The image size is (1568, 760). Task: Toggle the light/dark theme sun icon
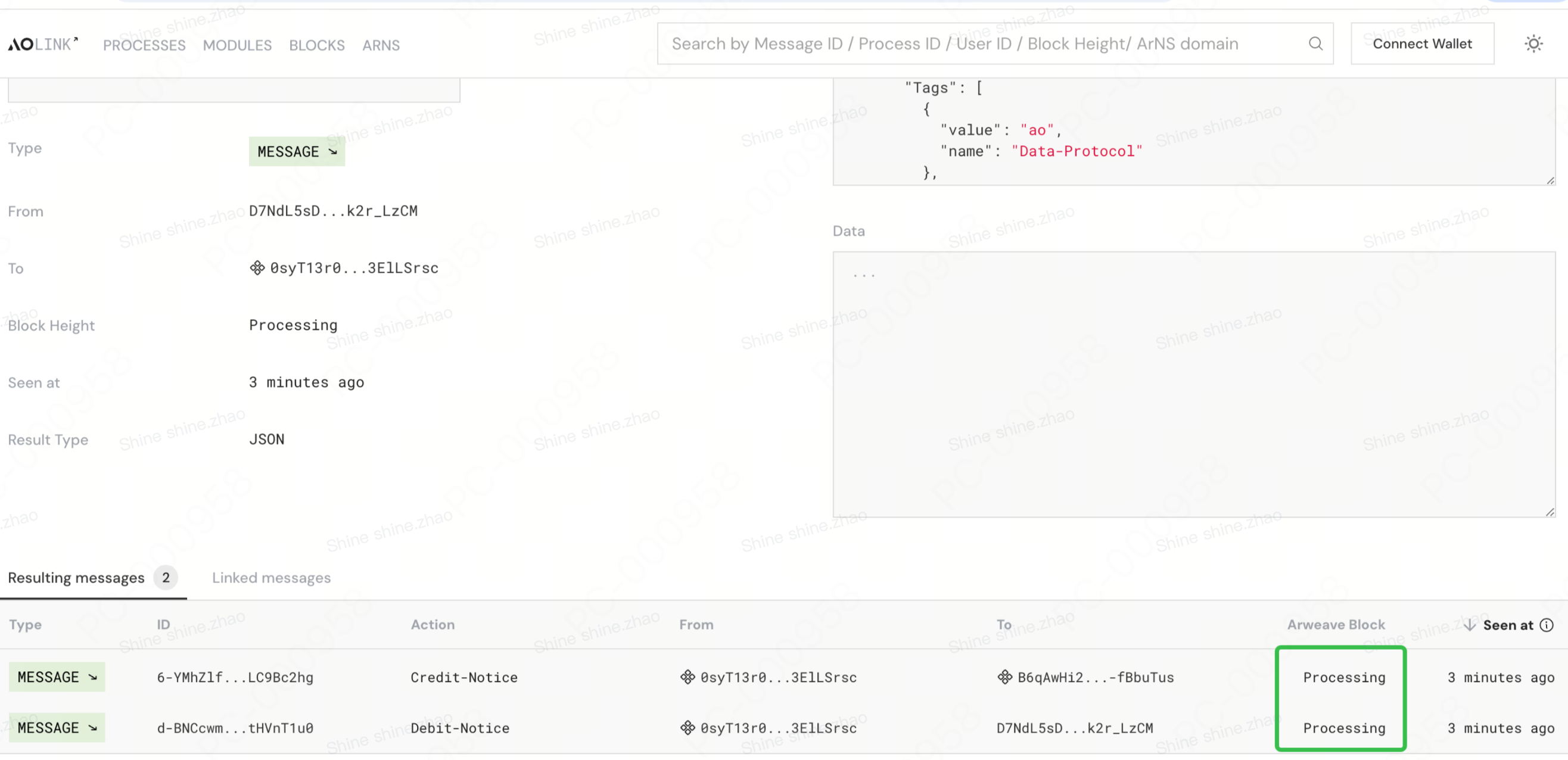click(x=1533, y=44)
